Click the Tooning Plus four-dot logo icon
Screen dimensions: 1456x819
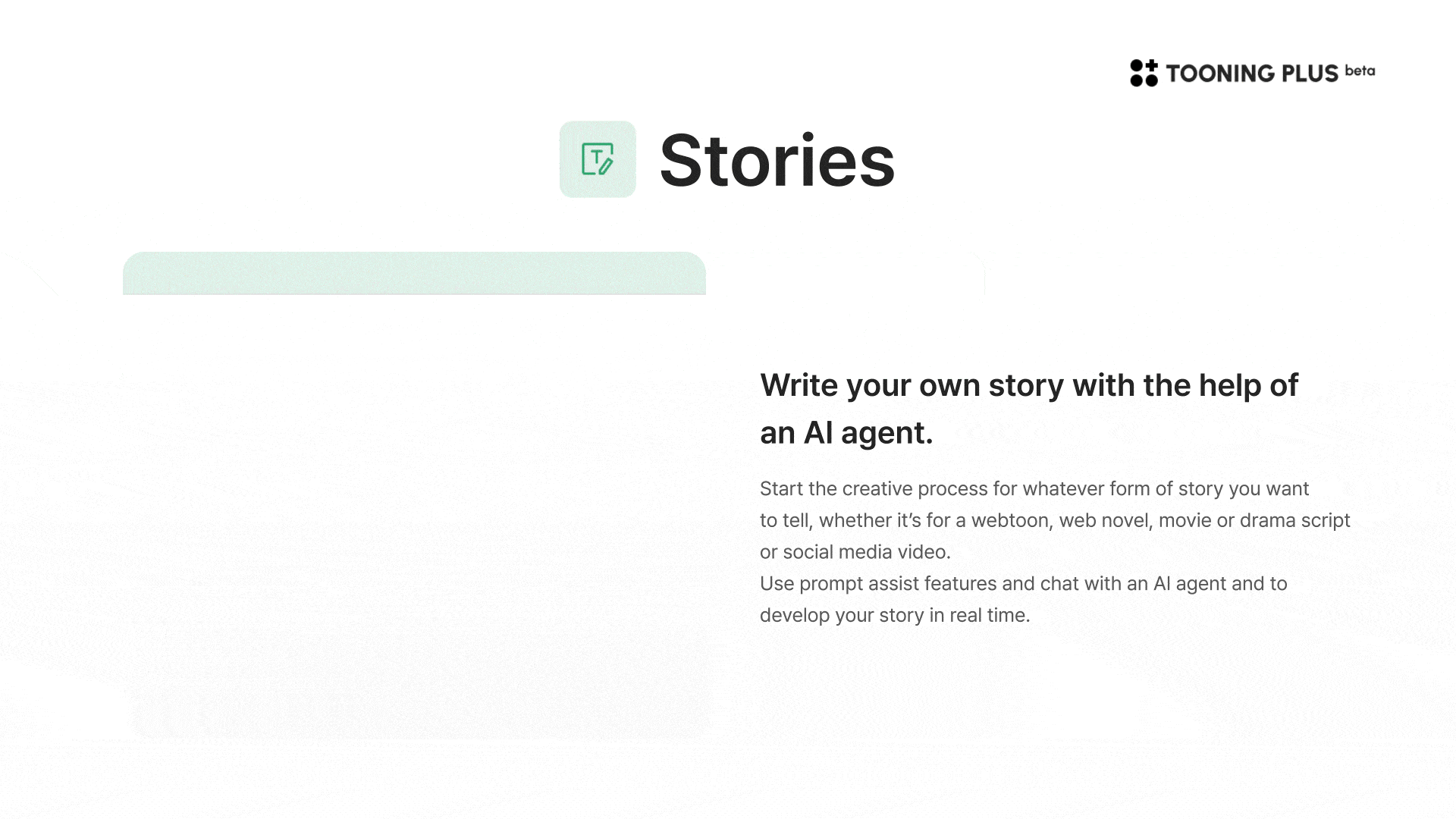pos(1144,73)
